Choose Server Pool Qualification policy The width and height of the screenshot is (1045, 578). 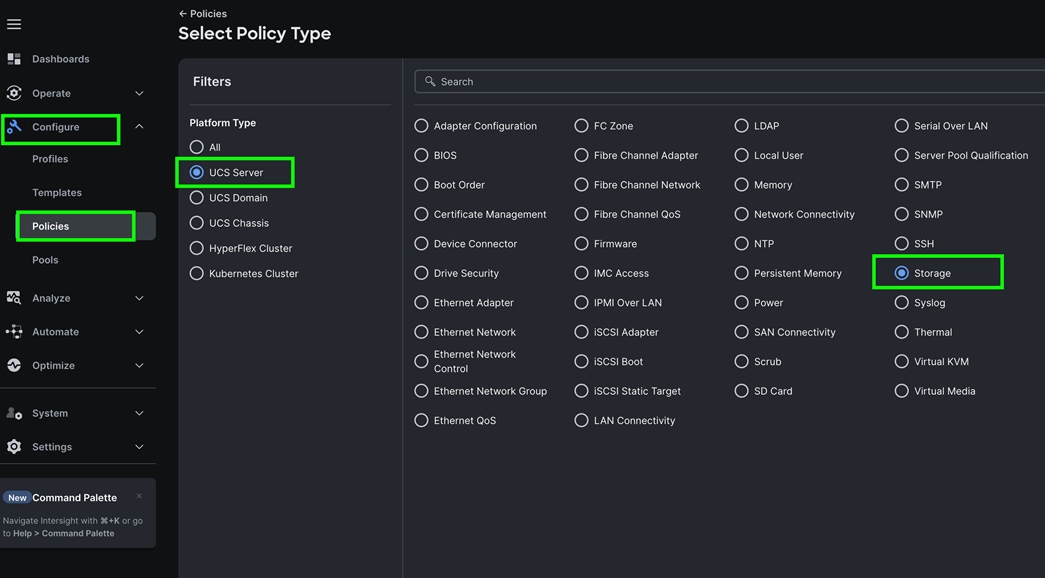902,155
